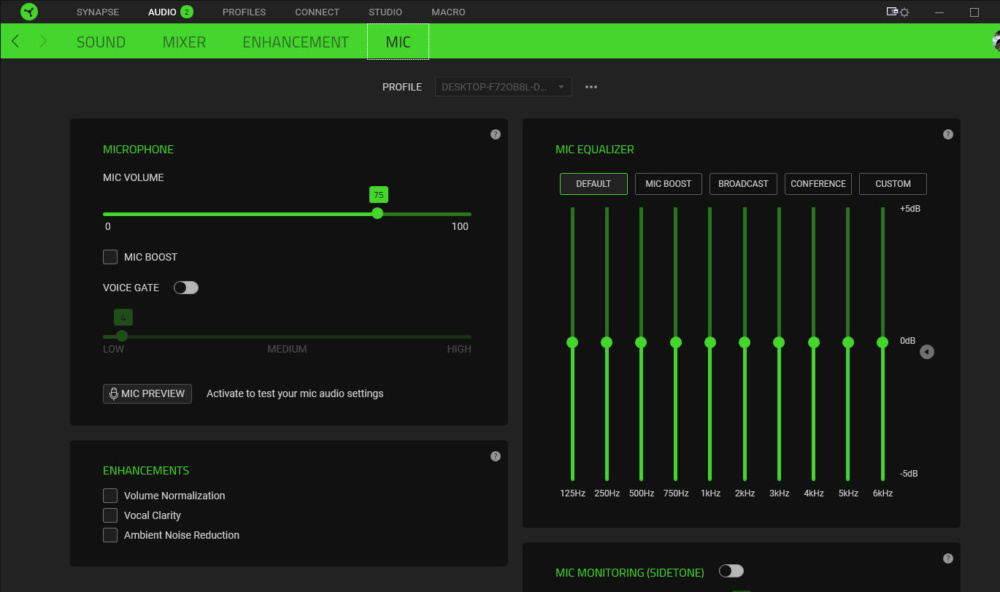This screenshot has width=1000, height=592.
Task: Select the Conference equalizer preset
Action: coord(818,184)
